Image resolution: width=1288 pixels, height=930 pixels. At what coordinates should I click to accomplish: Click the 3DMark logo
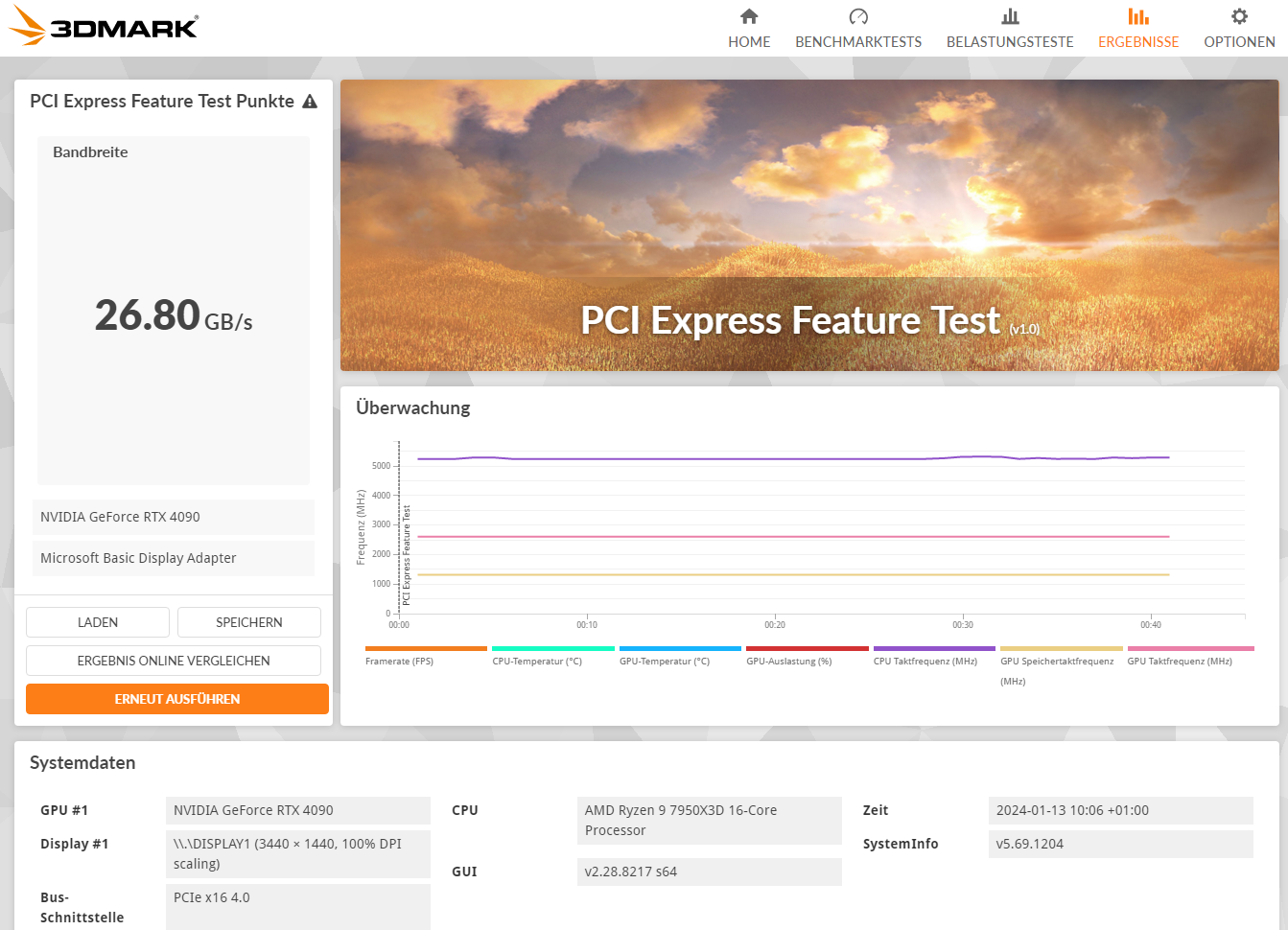point(103,26)
